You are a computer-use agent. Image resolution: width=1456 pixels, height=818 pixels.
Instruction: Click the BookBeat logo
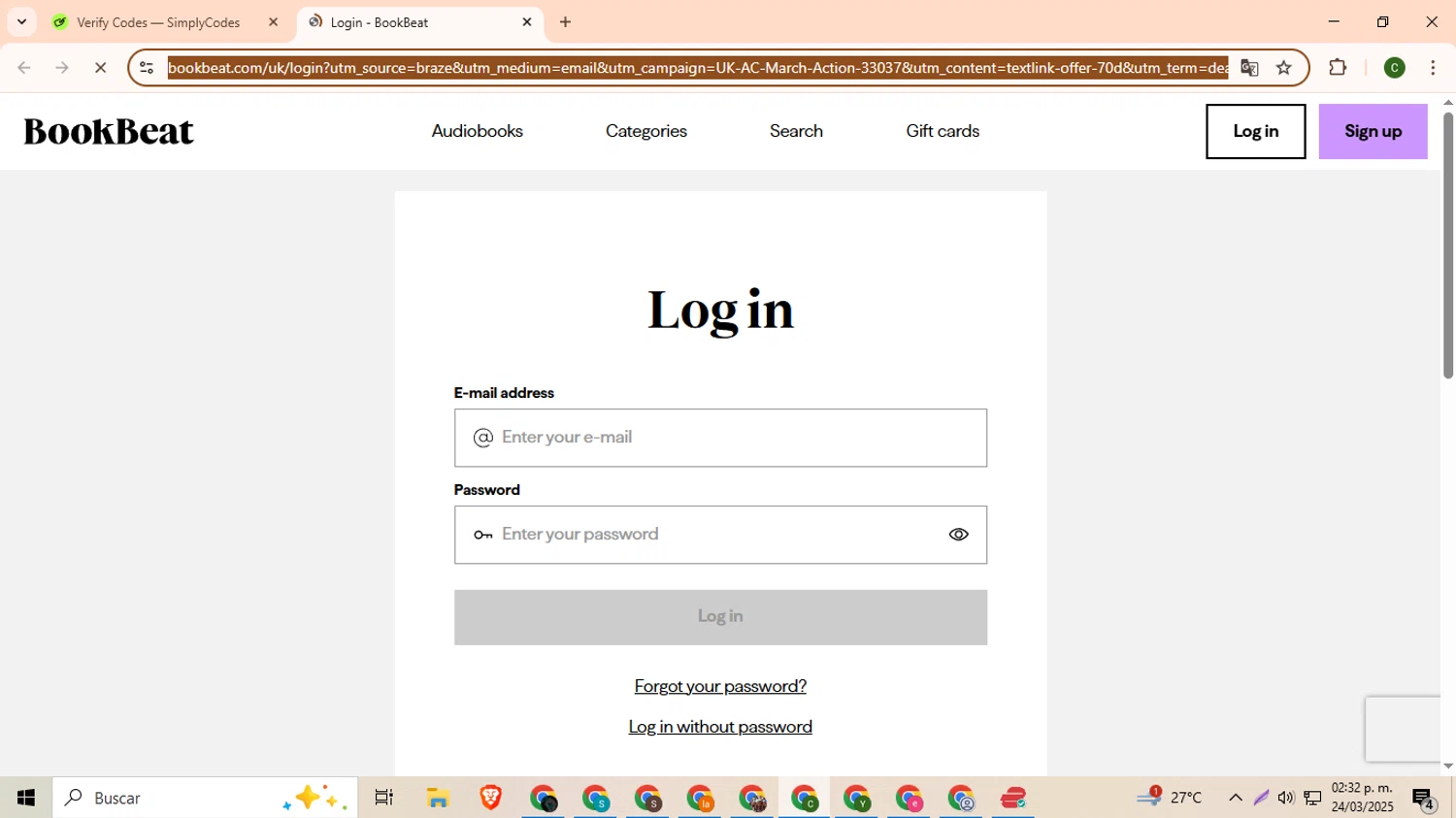(109, 131)
